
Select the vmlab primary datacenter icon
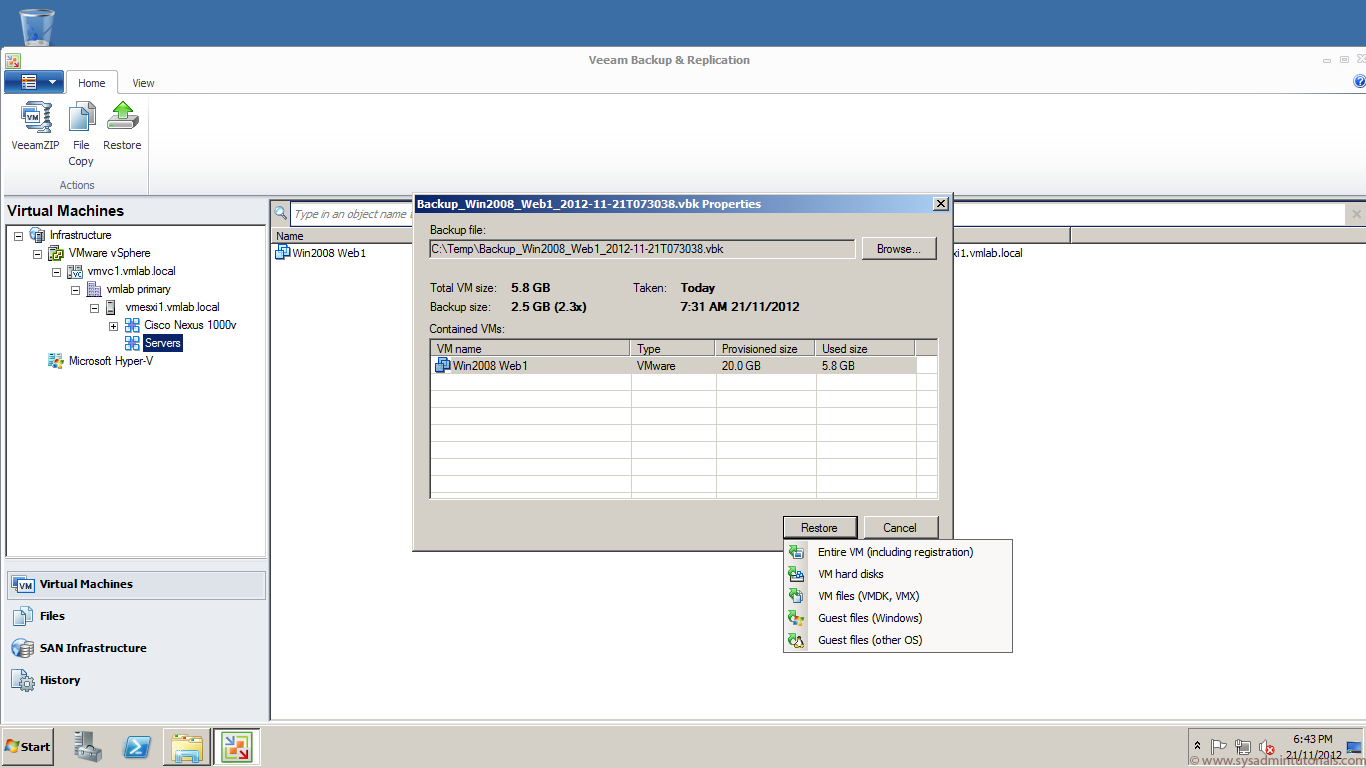94,289
